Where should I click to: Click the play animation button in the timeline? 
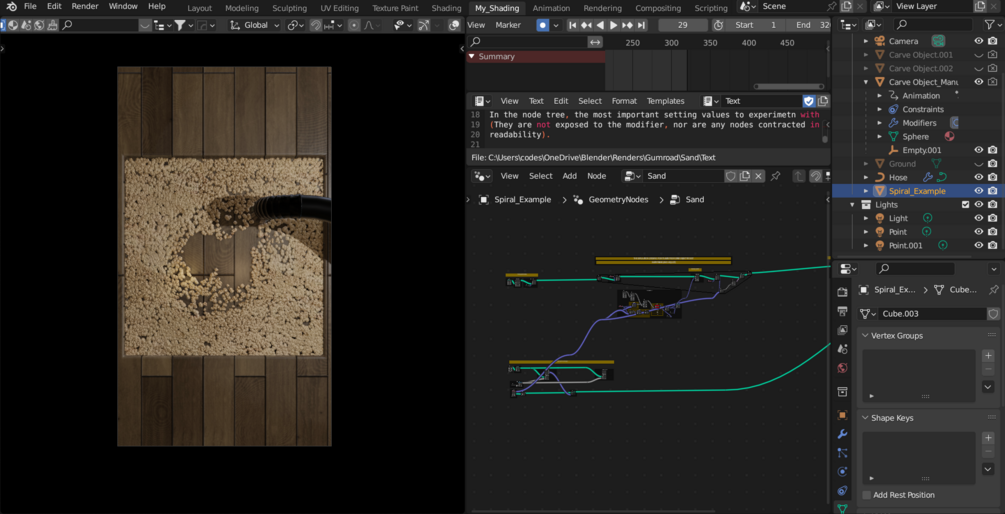pos(613,25)
